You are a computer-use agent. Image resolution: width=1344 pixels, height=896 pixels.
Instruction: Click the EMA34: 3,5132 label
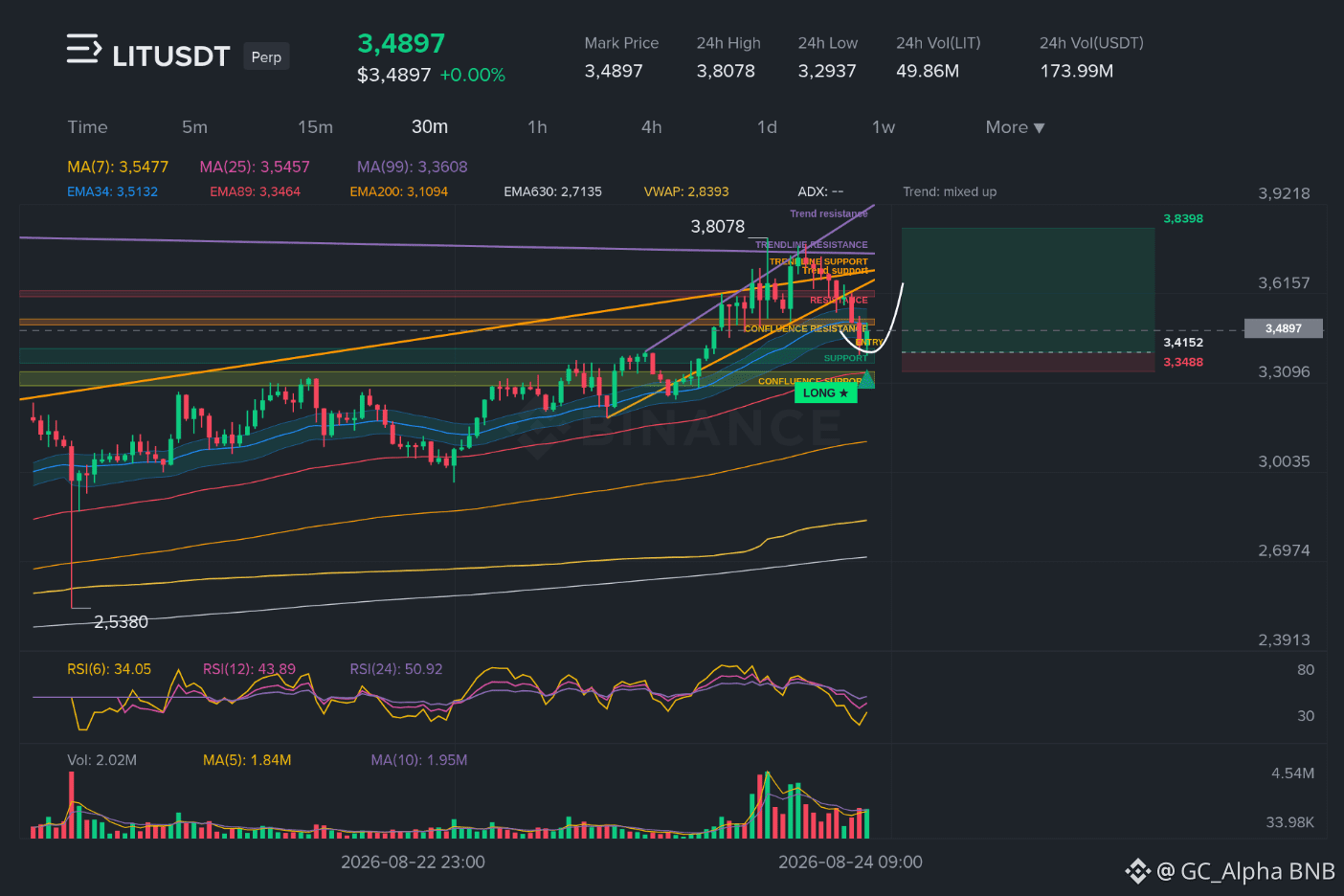tap(112, 191)
